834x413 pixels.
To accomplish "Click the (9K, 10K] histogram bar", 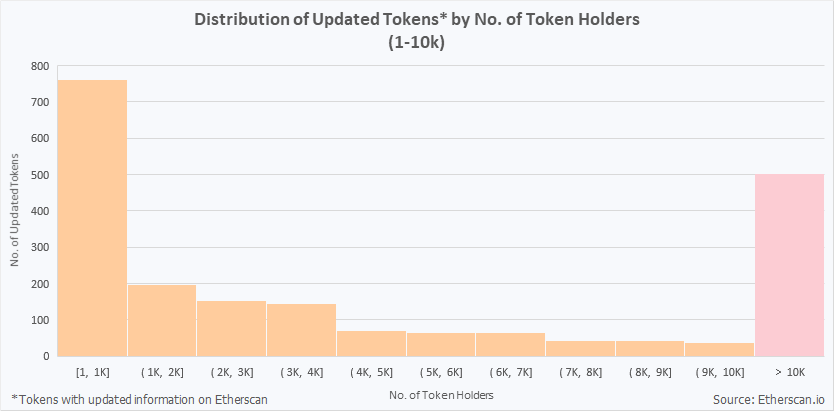I will tap(719, 349).
